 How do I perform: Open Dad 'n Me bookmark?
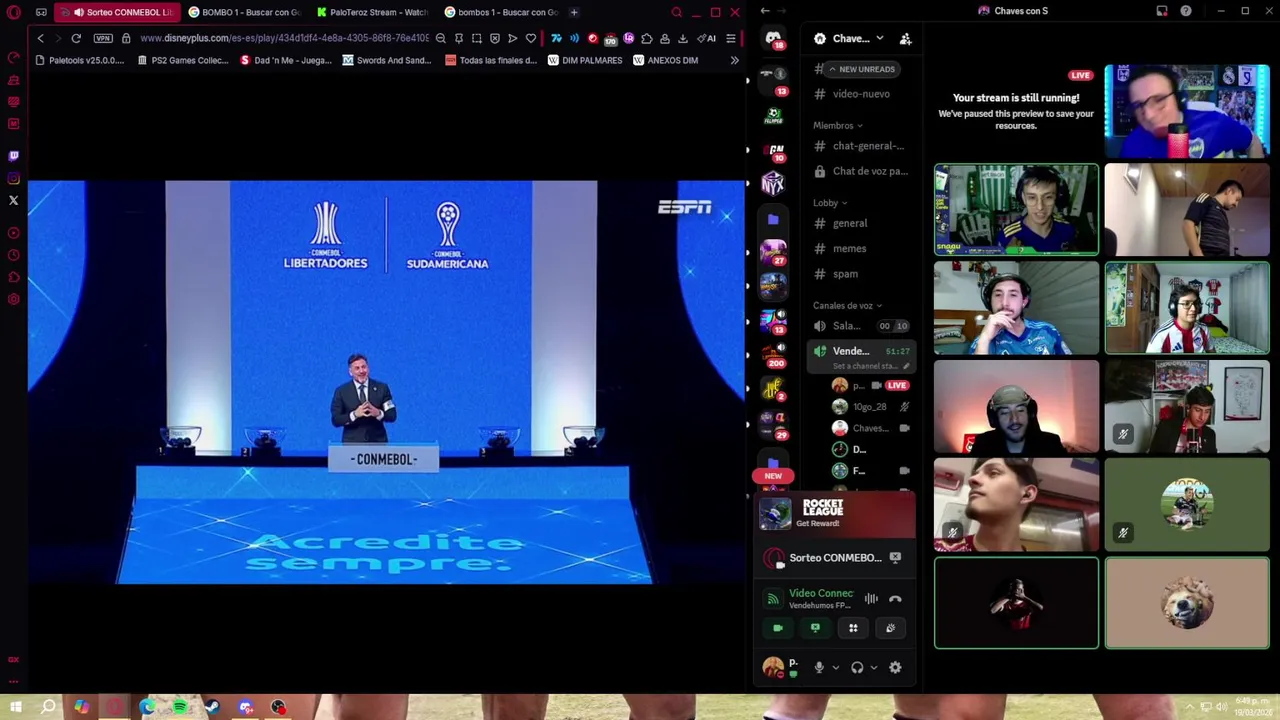tap(285, 60)
